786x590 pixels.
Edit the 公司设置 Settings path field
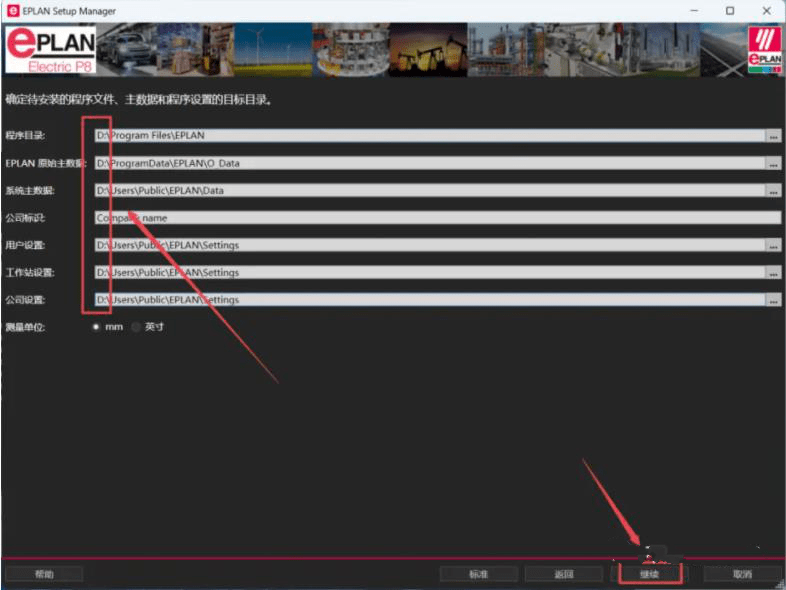(x=430, y=300)
